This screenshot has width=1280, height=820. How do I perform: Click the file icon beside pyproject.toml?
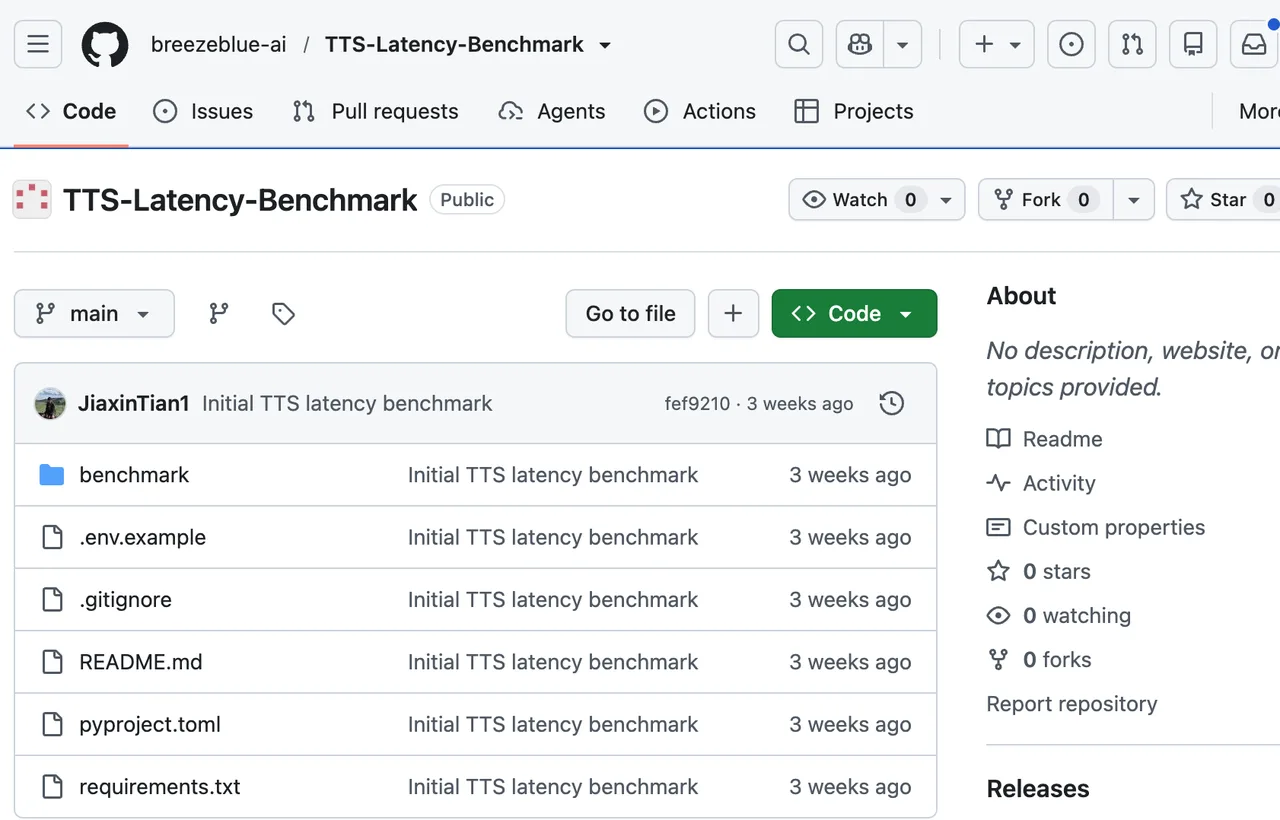[x=52, y=725]
